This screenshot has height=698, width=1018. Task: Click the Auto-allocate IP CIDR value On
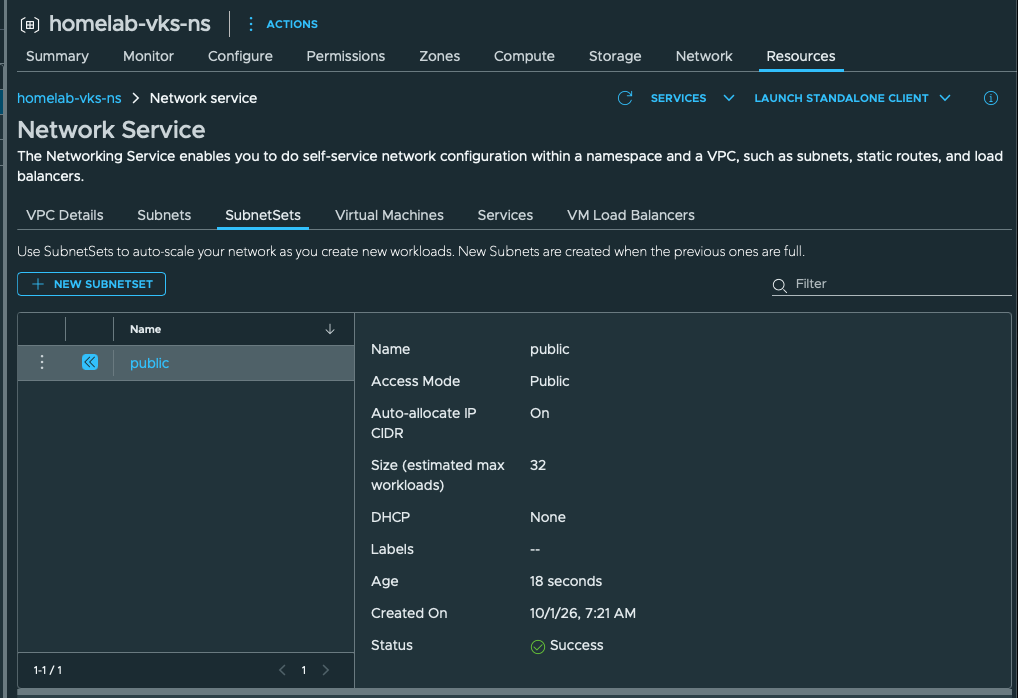point(540,413)
